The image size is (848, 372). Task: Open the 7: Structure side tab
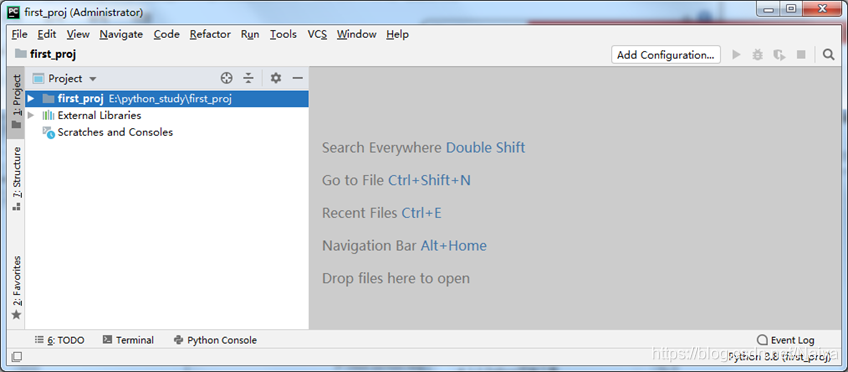pyautogui.click(x=17, y=178)
